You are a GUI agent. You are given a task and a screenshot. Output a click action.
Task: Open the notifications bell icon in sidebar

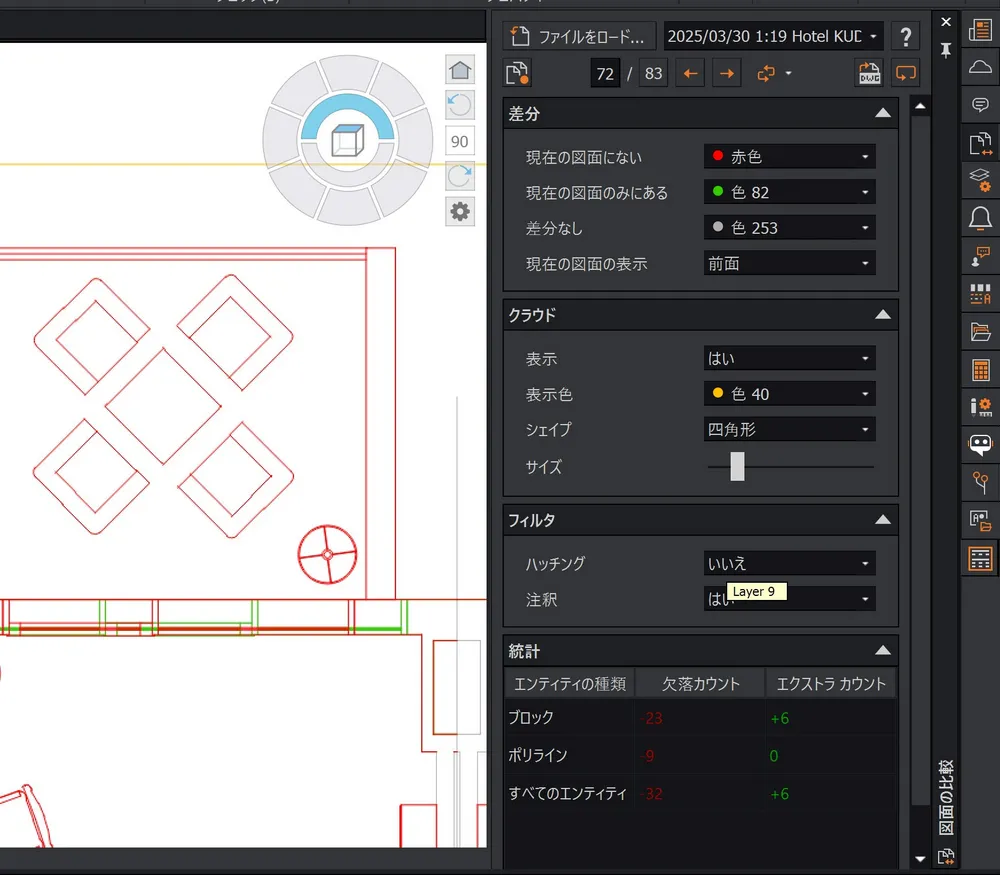click(x=980, y=218)
